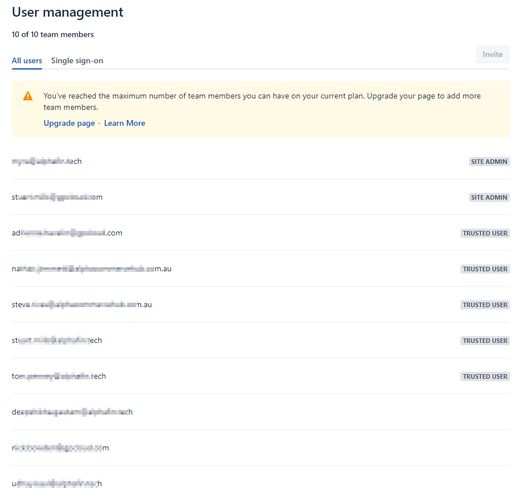Select the first user ending in .tech
Image resolution: width=519 pixels, height=492 pixels.
pos(47,161)
